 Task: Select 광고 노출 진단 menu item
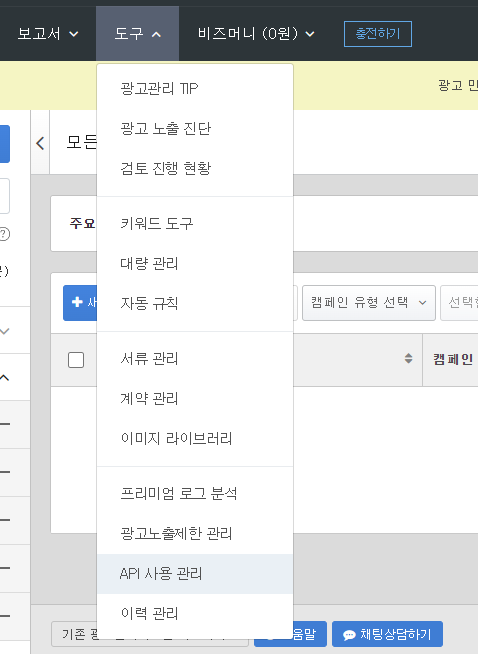pos(195,128)
